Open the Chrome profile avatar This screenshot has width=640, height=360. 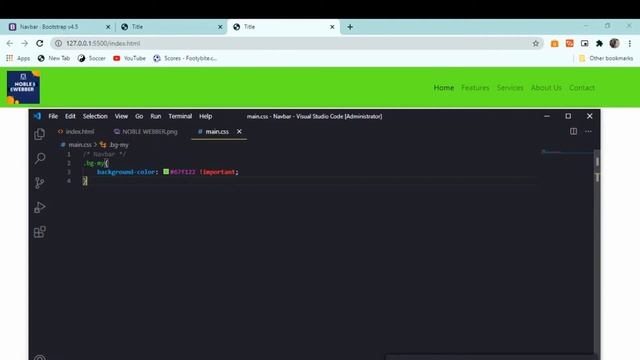point(614,43)
